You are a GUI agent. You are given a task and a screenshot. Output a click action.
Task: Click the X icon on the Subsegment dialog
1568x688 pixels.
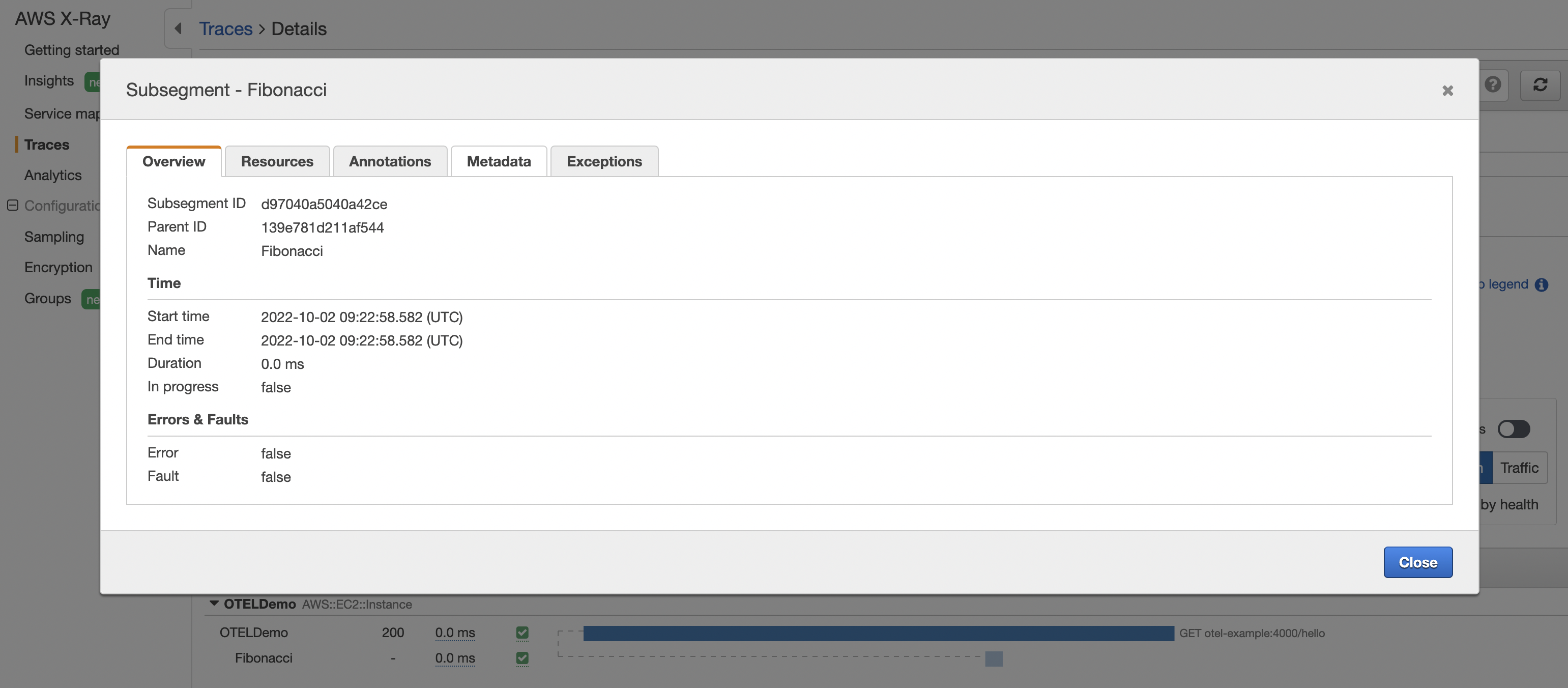tap(1447, 91)
